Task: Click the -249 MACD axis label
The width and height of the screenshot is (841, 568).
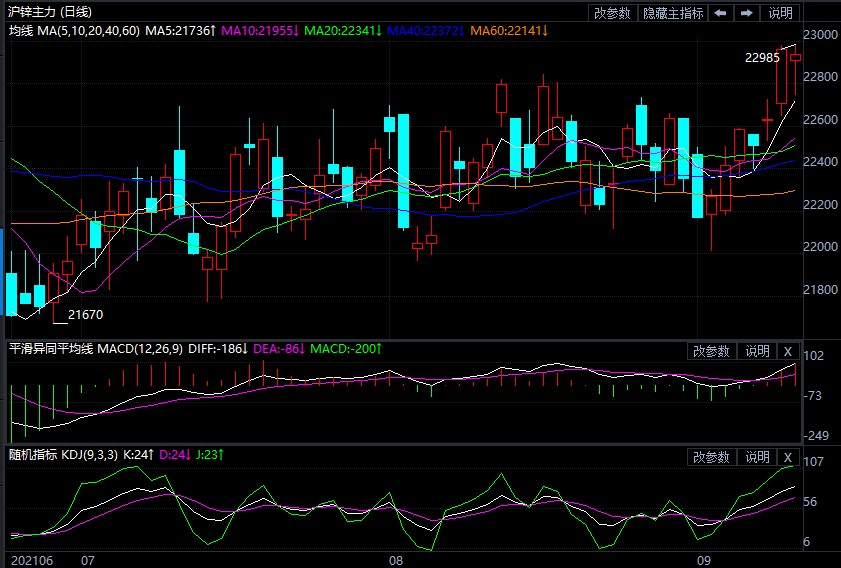Action: (x=816, y=436)
